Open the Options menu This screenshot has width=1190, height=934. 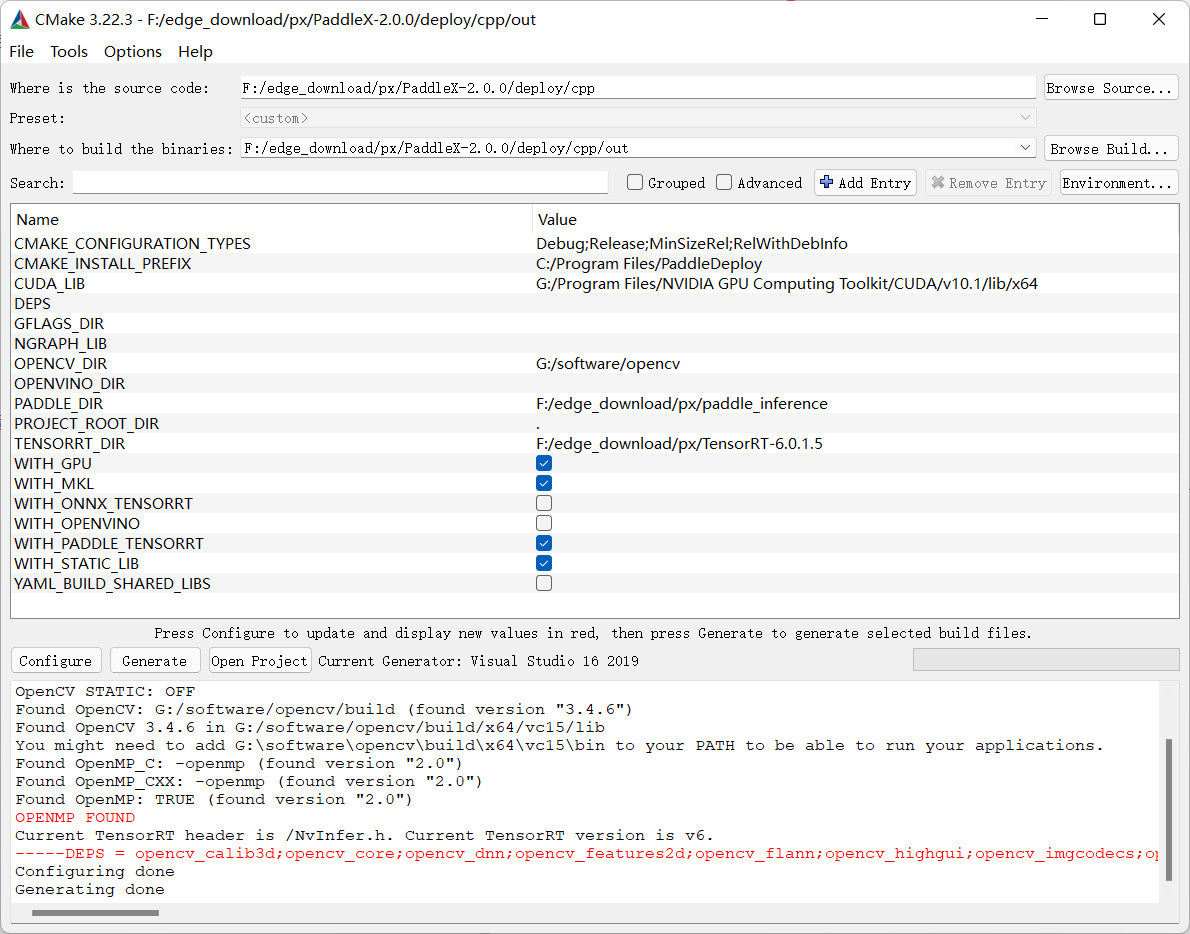[133, 52]
